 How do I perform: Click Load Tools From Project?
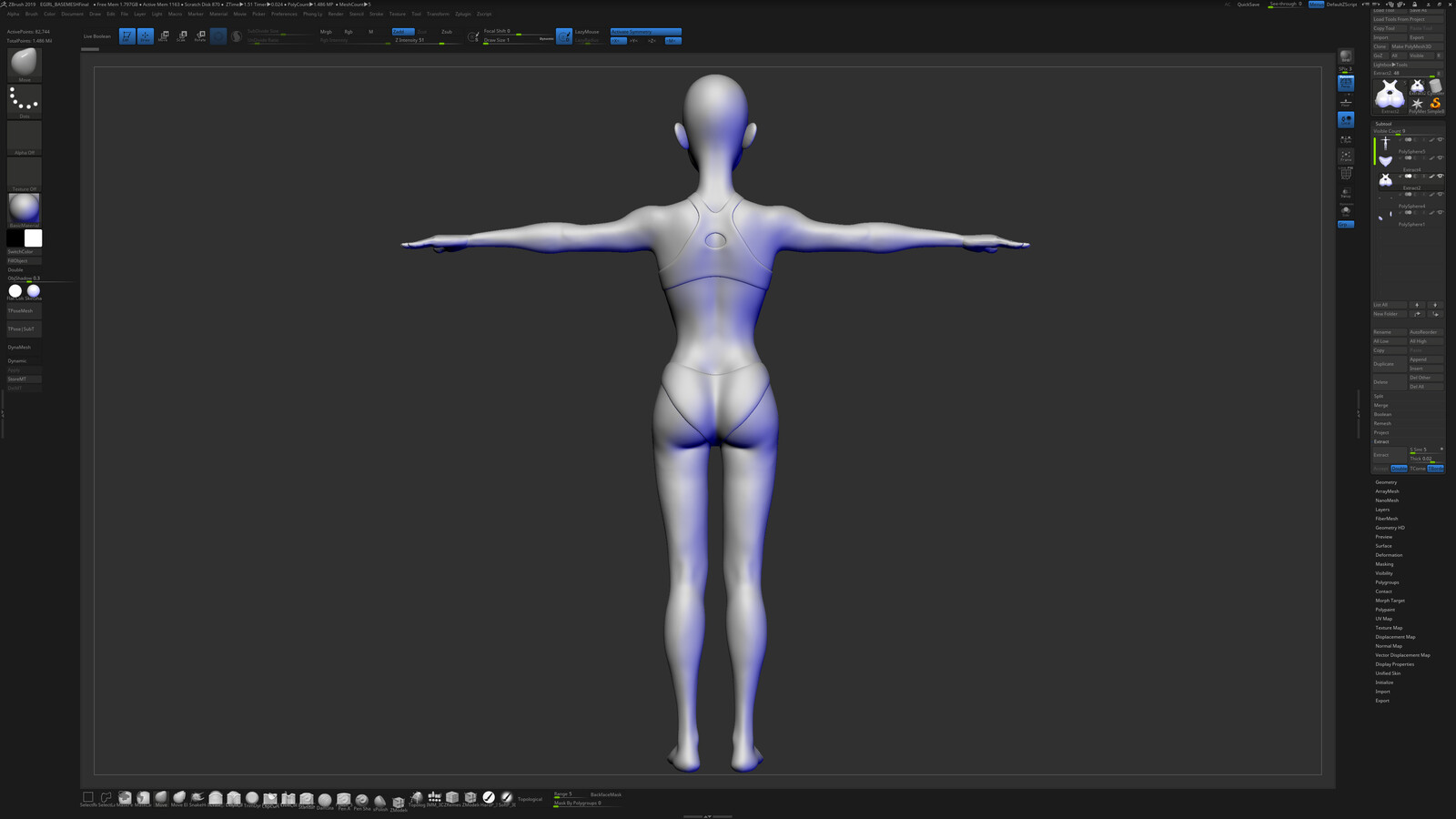pyautogui.click(x=1408, y=19)
